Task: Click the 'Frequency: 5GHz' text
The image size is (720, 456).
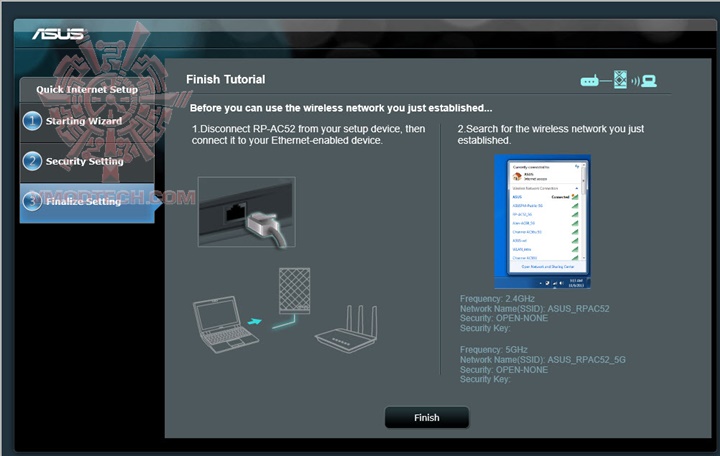Action: [x=494, y=349]
